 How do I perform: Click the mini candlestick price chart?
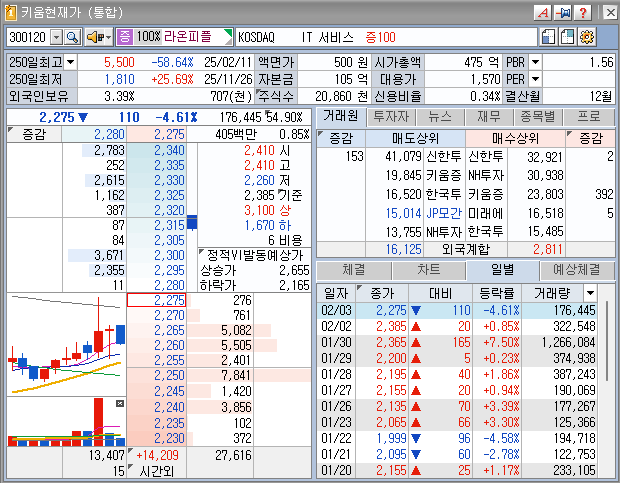coord(66,345)
